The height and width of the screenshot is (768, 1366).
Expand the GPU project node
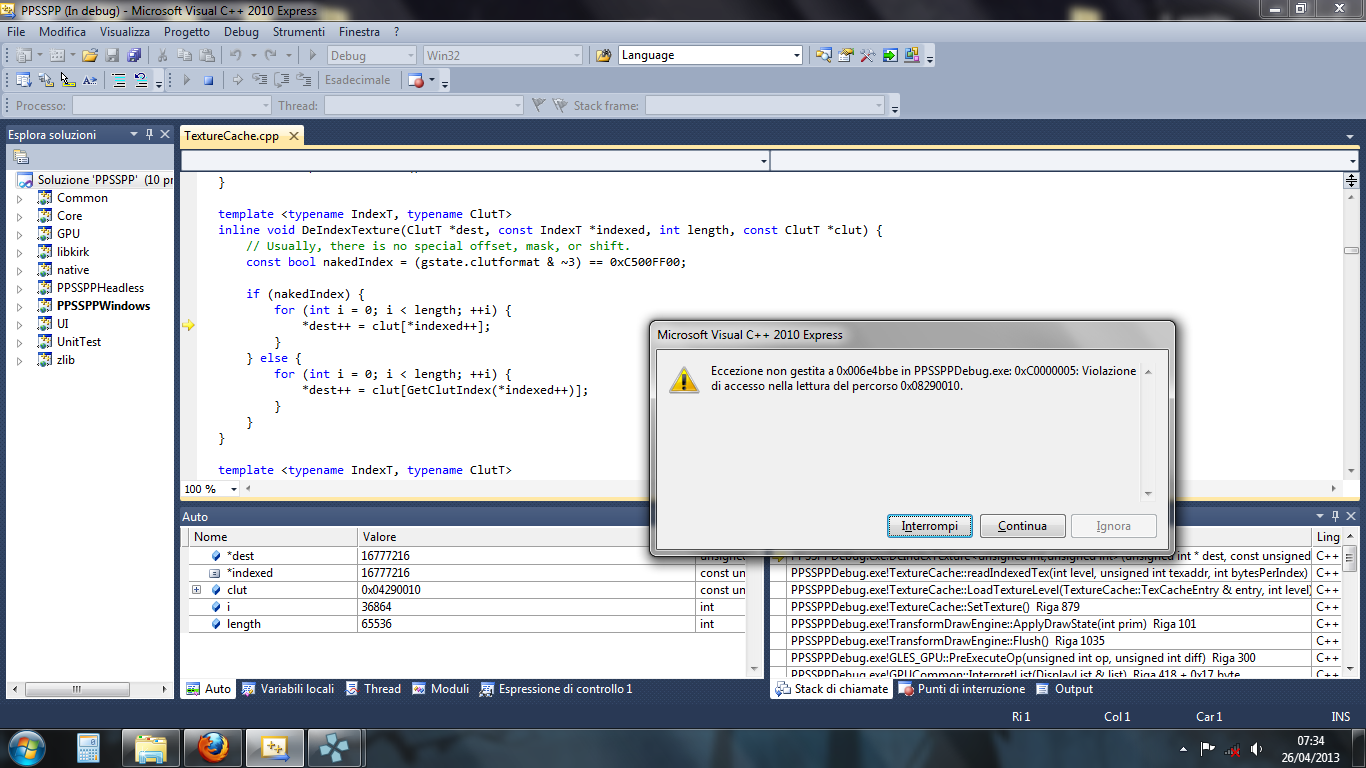click(x=18, y=234)
